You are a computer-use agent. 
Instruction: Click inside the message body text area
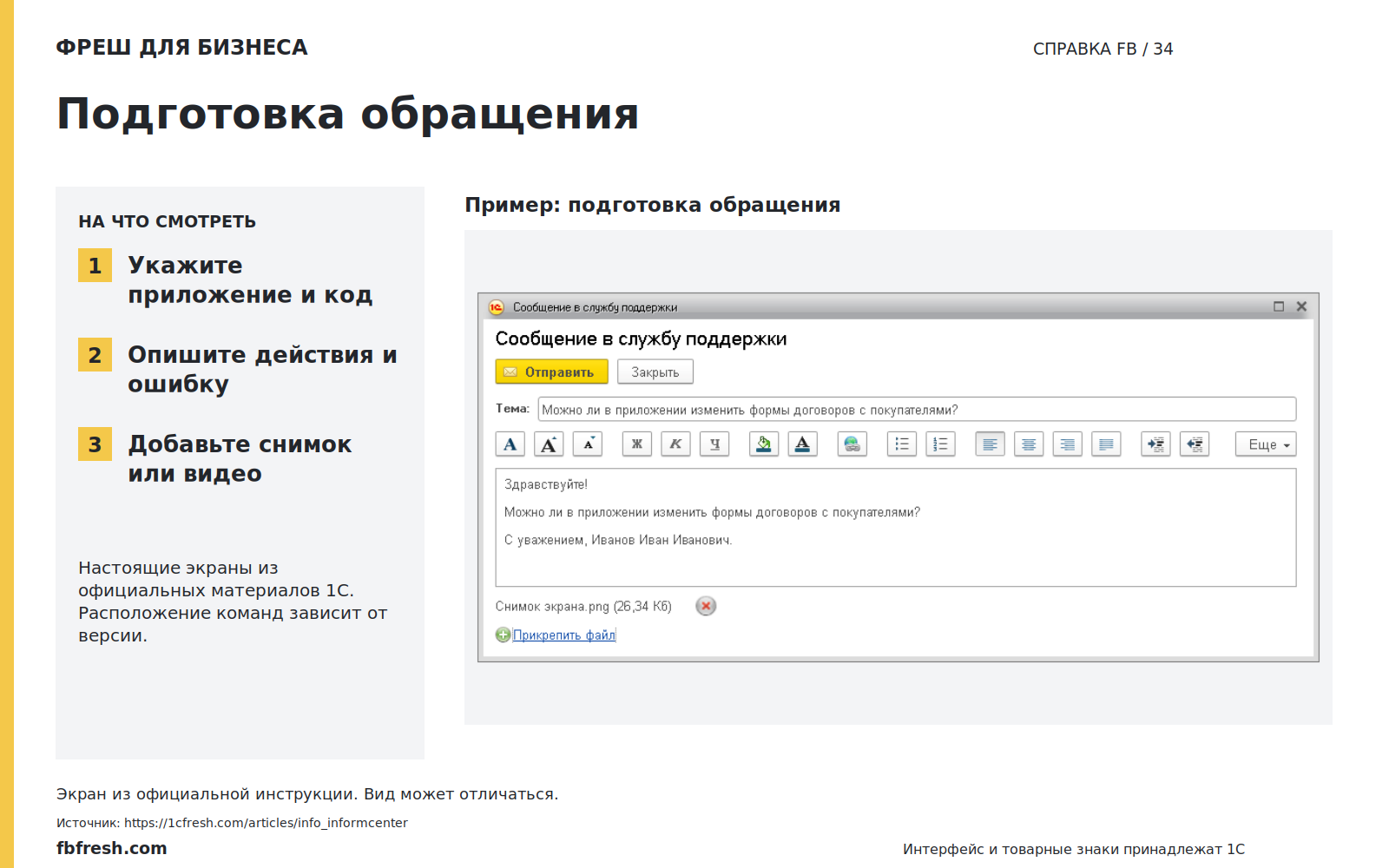click(x=896, y=528)
